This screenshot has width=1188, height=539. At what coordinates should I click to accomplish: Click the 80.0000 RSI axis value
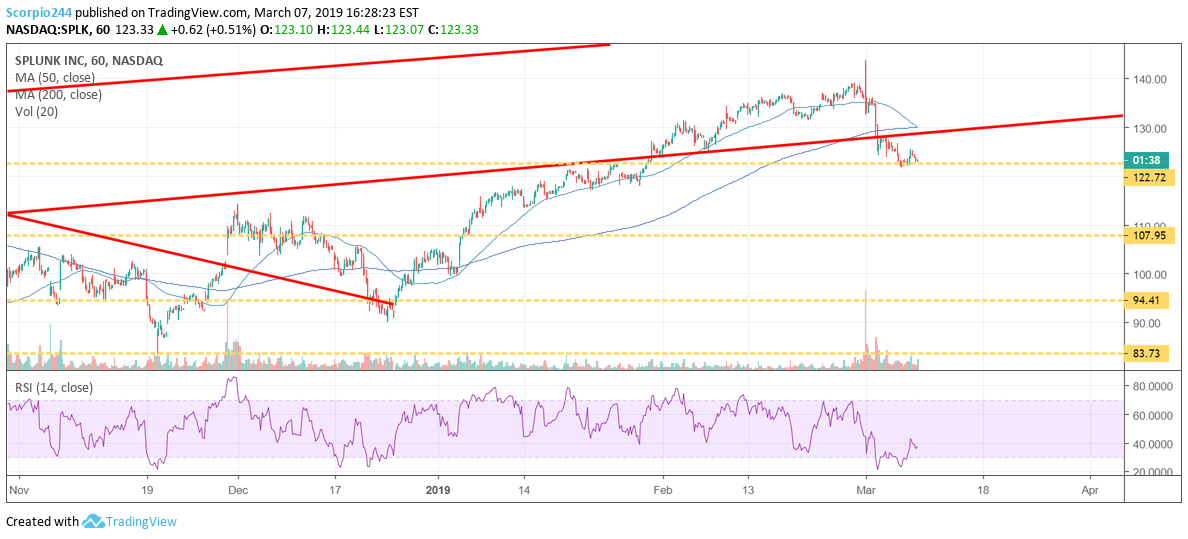1153,388
